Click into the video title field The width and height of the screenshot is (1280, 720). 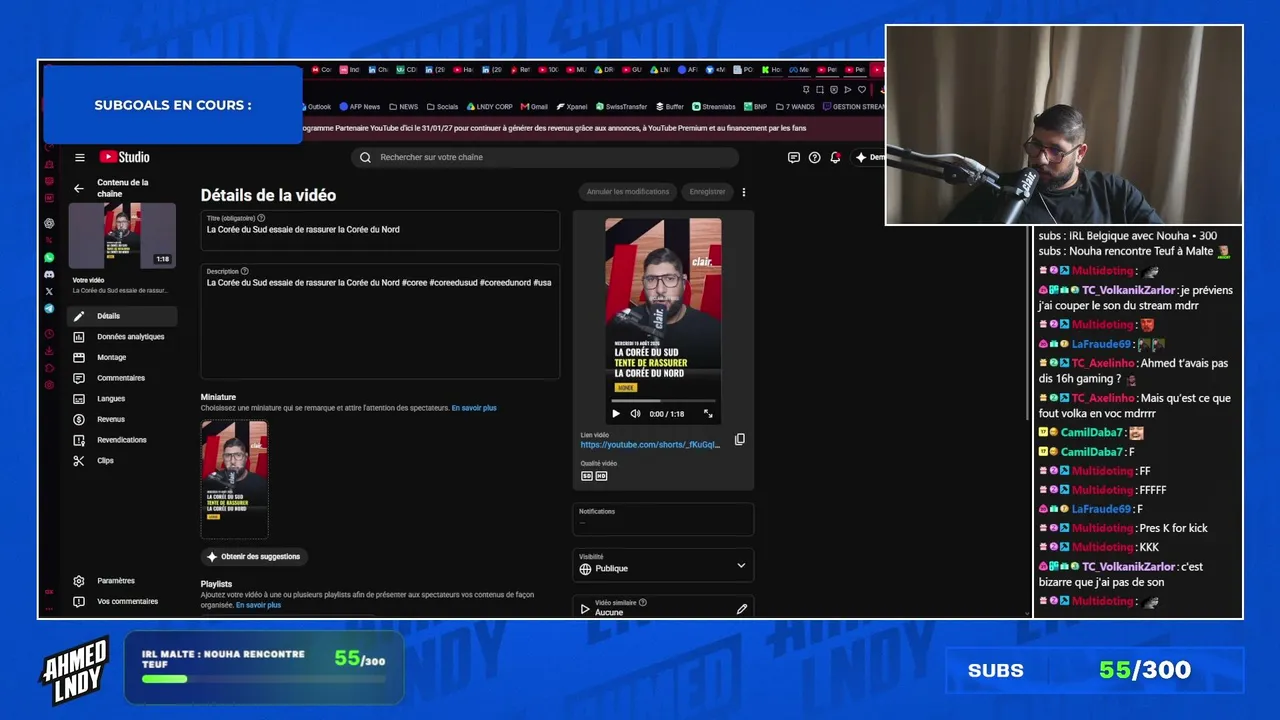[380, 230]
